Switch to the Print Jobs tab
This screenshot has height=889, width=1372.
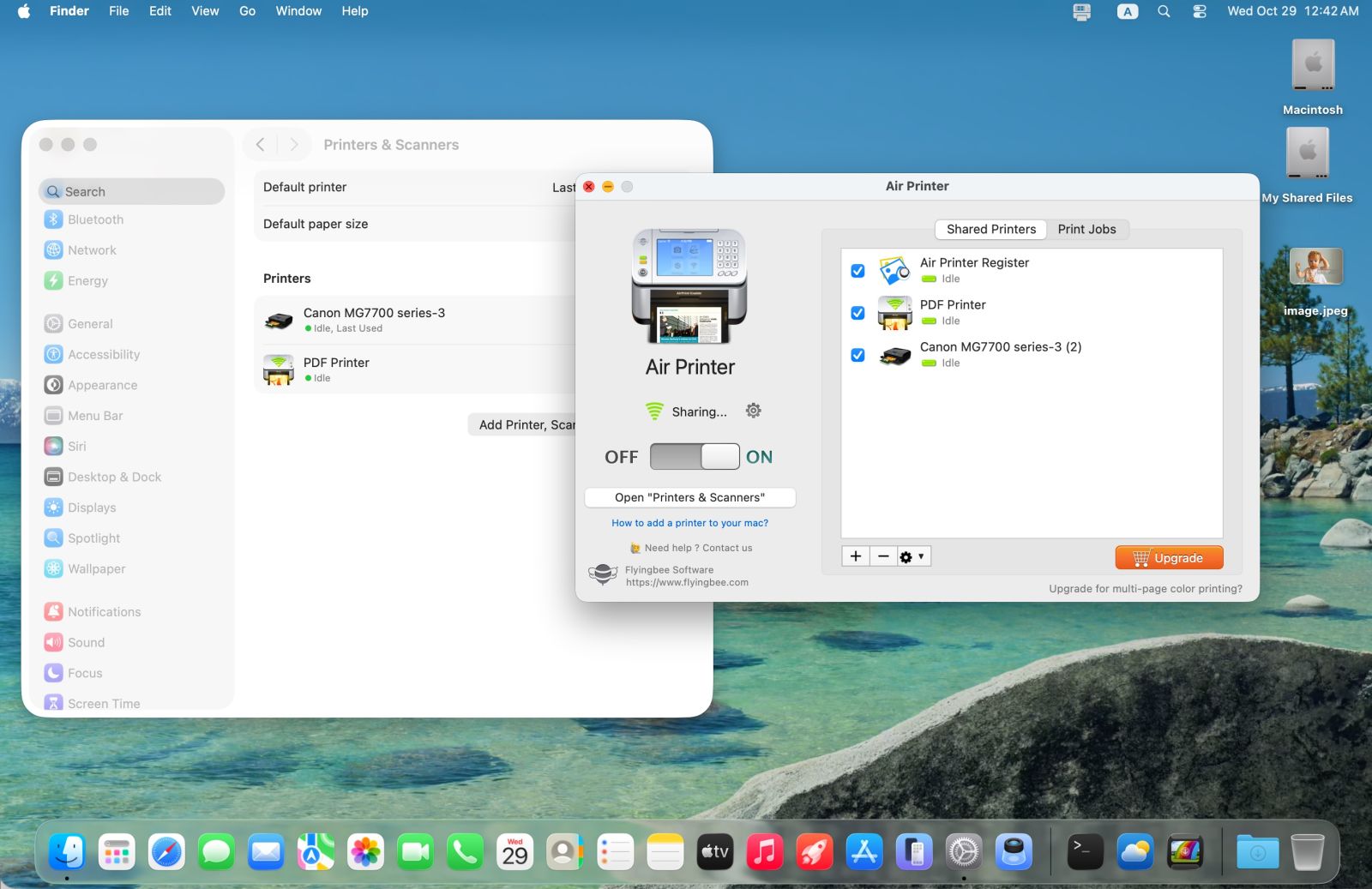coord(1086,229)
